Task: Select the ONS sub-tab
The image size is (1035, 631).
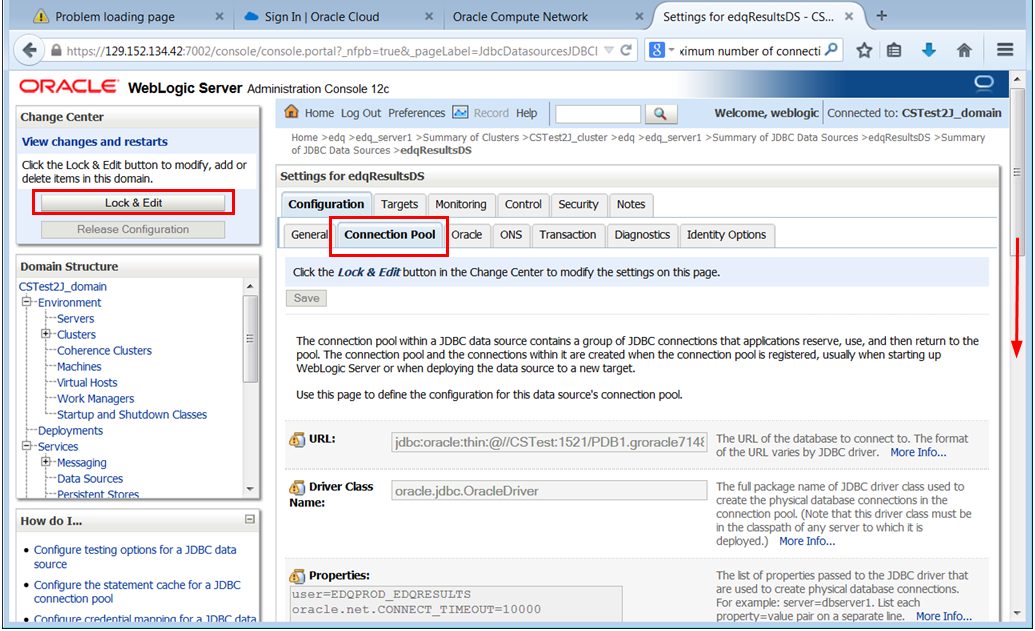Action: pos(511,235)
